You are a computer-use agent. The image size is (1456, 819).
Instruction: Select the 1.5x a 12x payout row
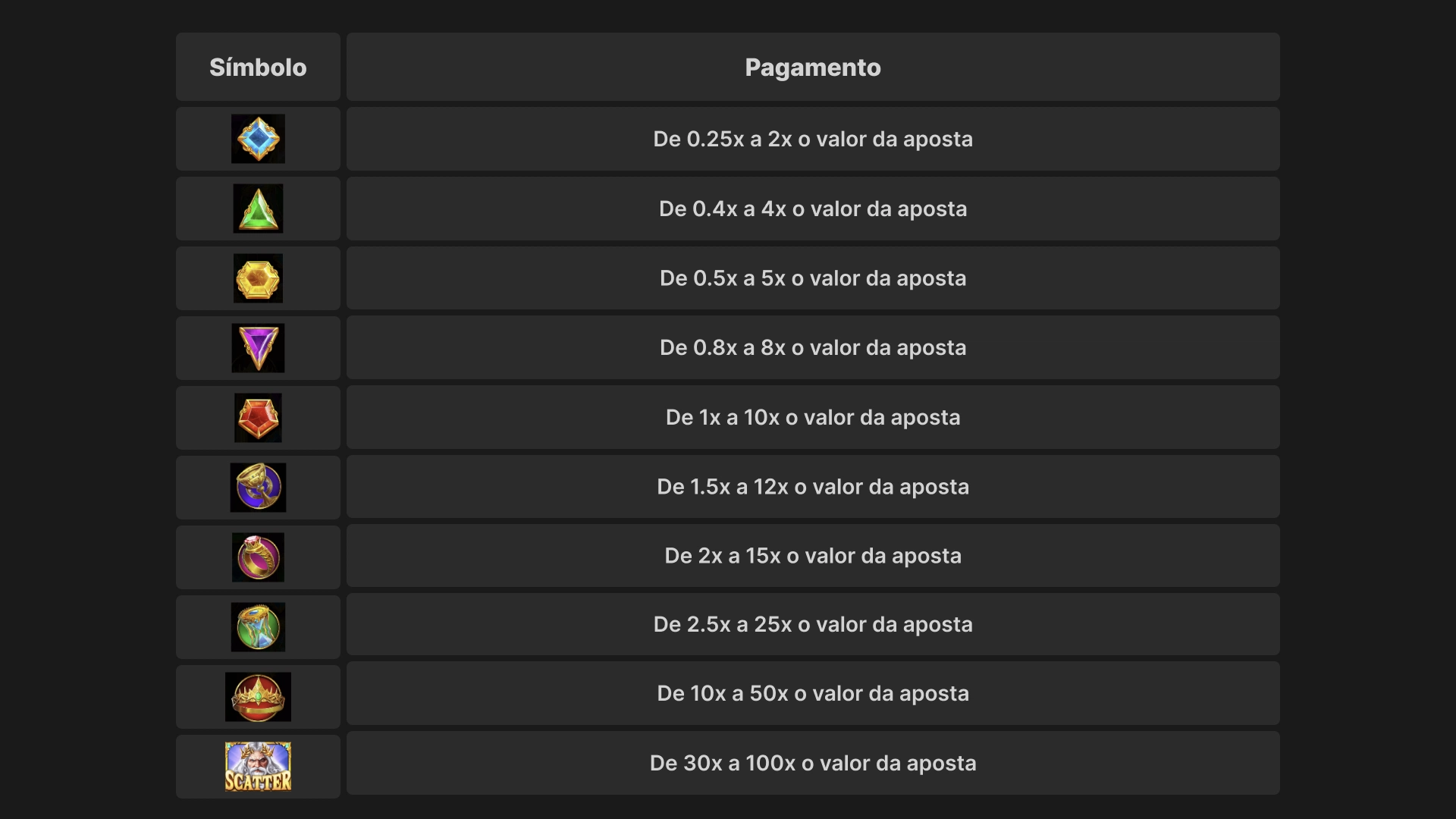(x=813, y=487)
